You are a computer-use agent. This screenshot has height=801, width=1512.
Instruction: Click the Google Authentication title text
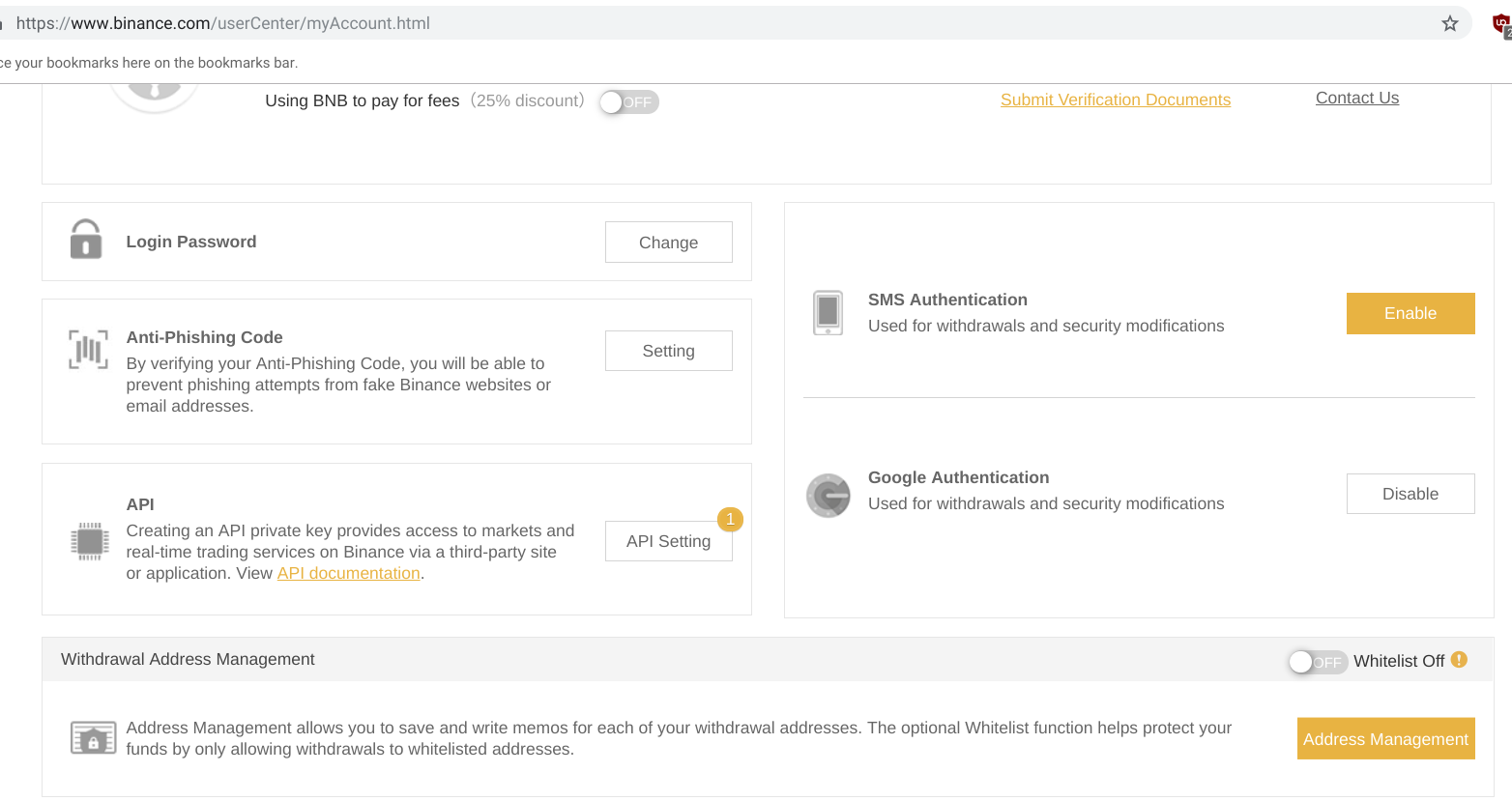958,477
